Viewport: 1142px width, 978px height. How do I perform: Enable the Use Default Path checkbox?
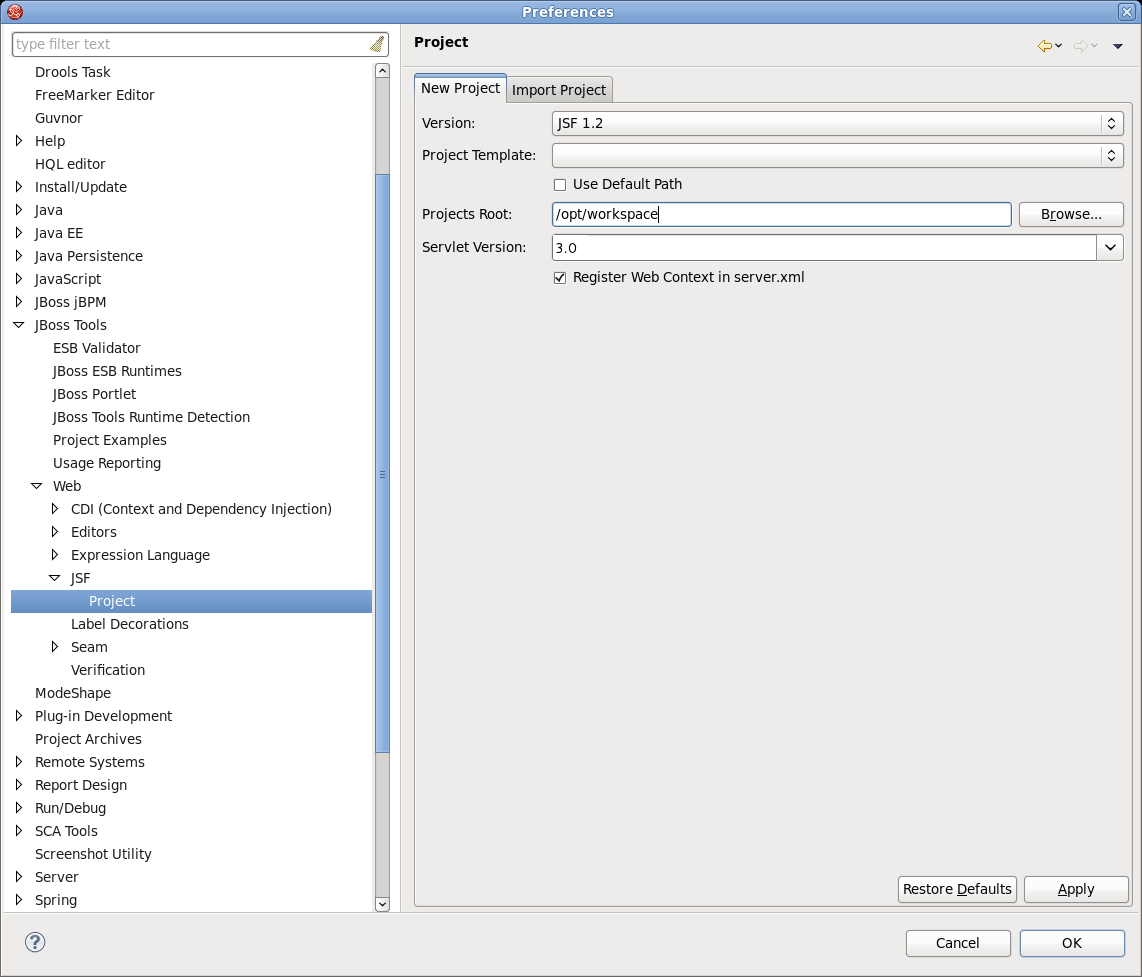pos(560,184)
